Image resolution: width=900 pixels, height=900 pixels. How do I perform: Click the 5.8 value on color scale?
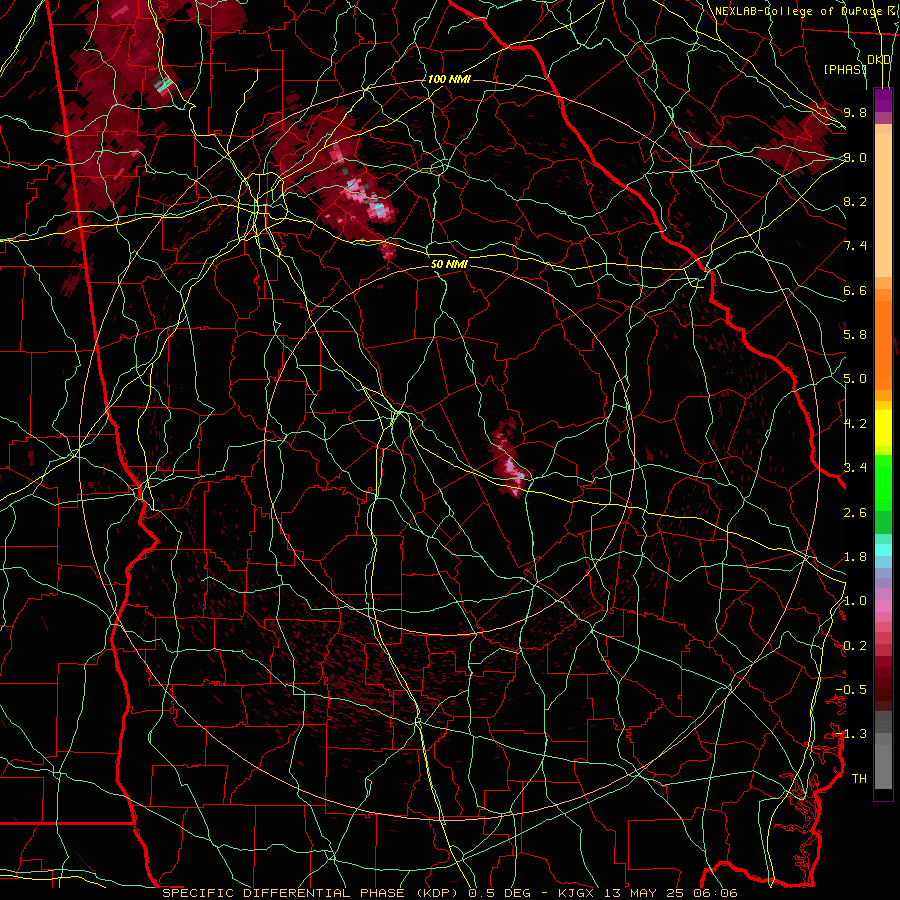click(x=855, y=335)
